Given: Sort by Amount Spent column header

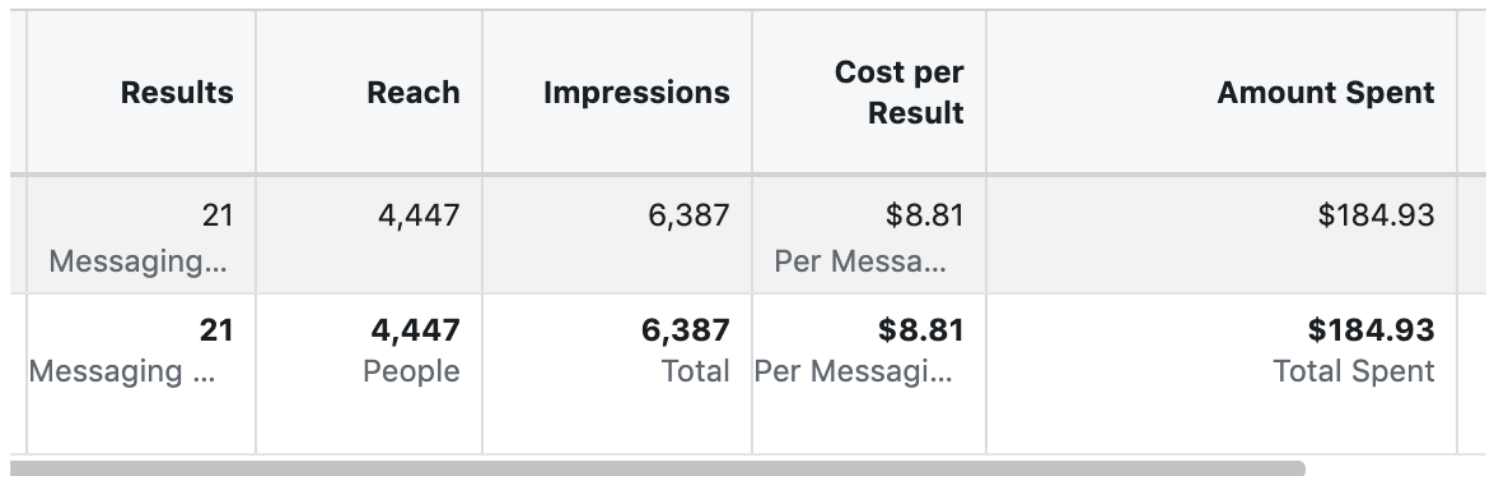Looking at the screenshot, I should pyautogui.click(x=1325, y=93).
